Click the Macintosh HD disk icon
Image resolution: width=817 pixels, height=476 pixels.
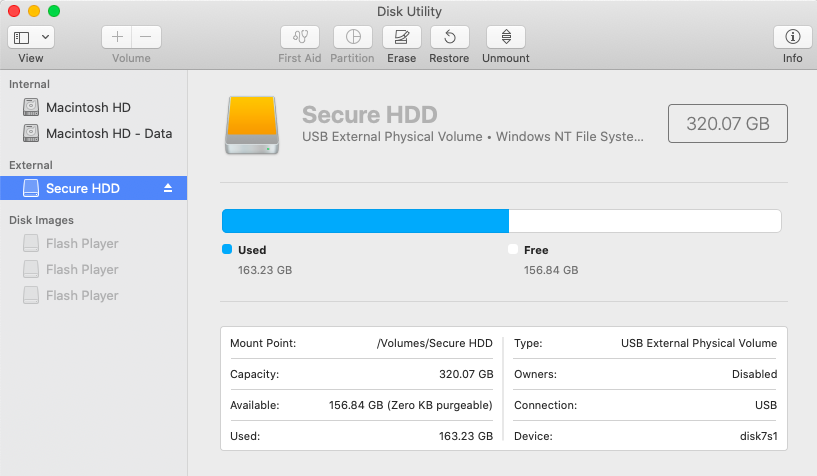point(31,107)
